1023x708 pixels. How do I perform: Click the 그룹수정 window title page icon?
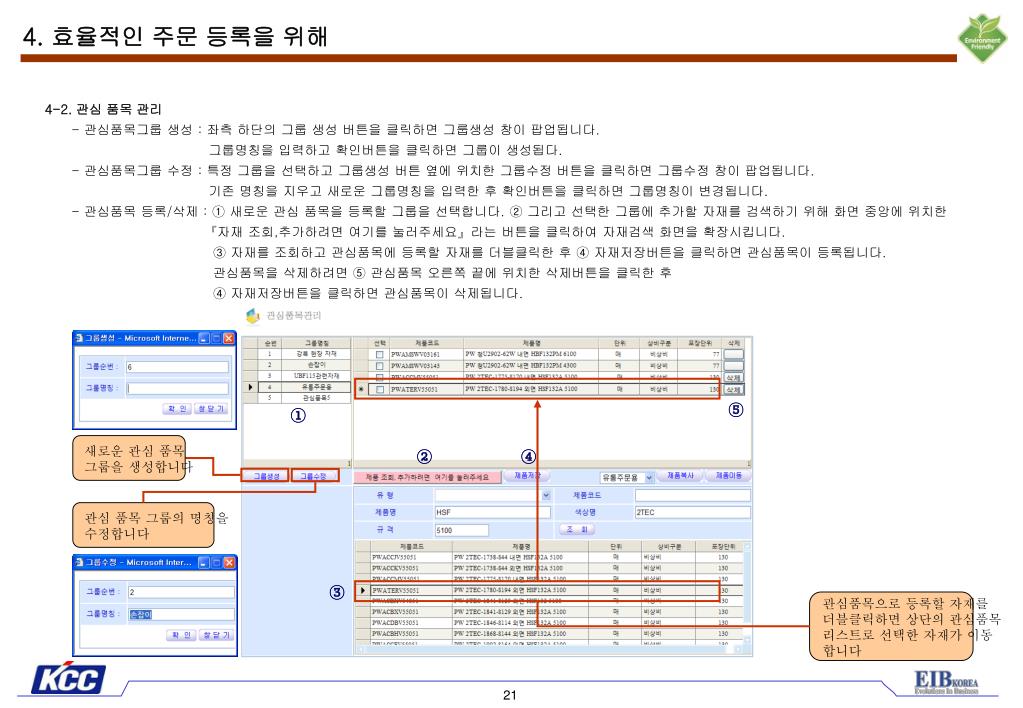(x=79, y=562)
